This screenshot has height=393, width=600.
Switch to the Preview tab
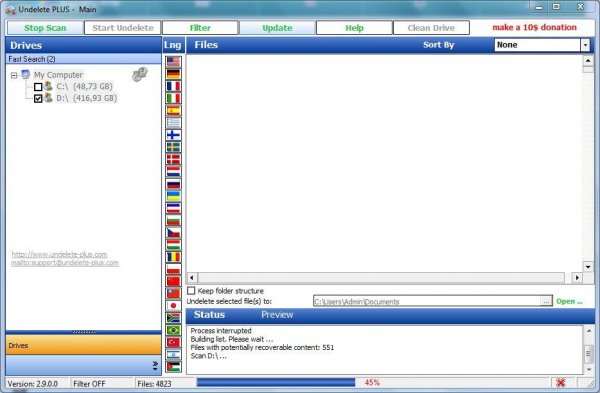point(277,315)
